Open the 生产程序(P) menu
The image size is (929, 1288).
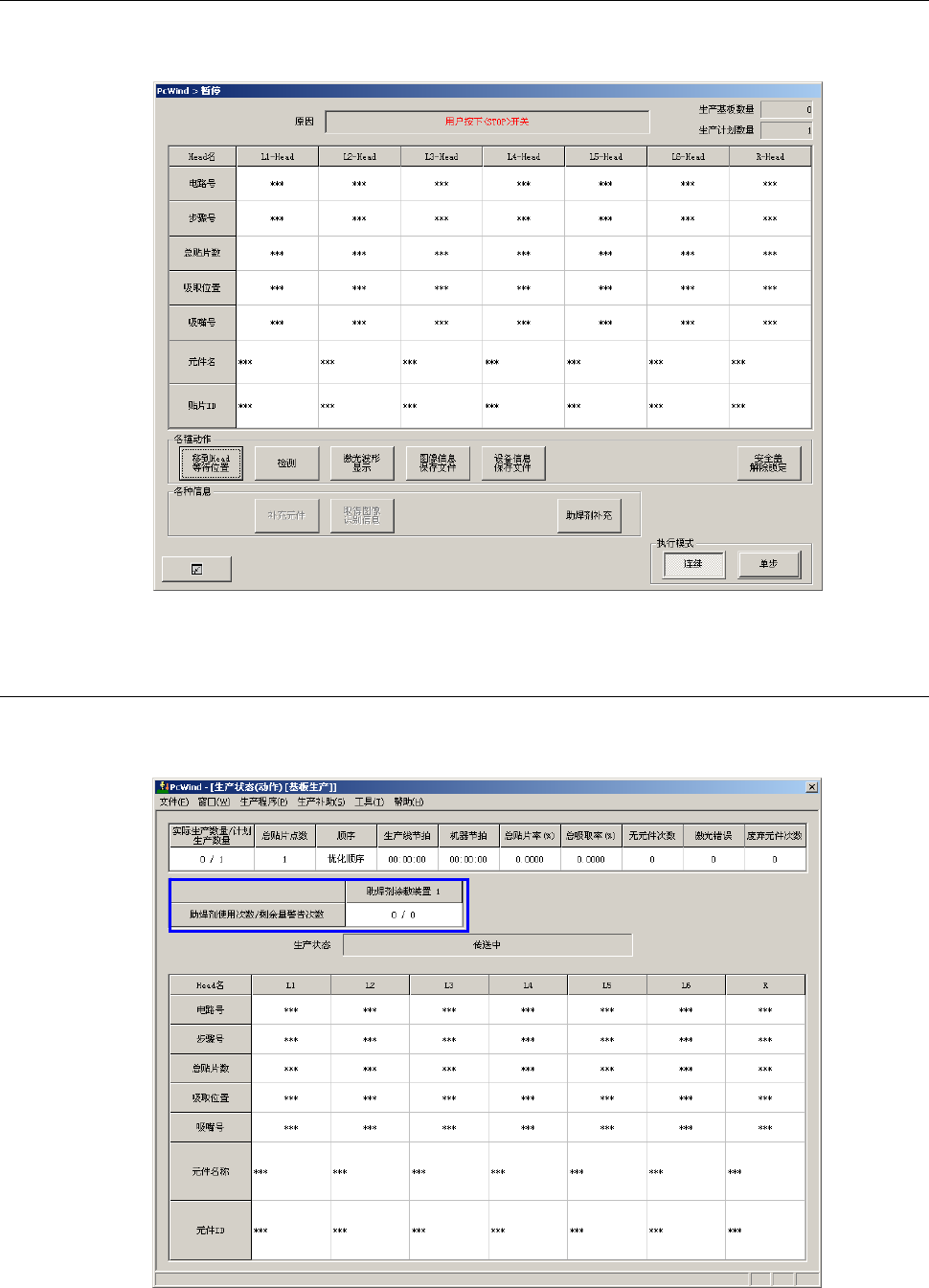click(x=264, y=802)
